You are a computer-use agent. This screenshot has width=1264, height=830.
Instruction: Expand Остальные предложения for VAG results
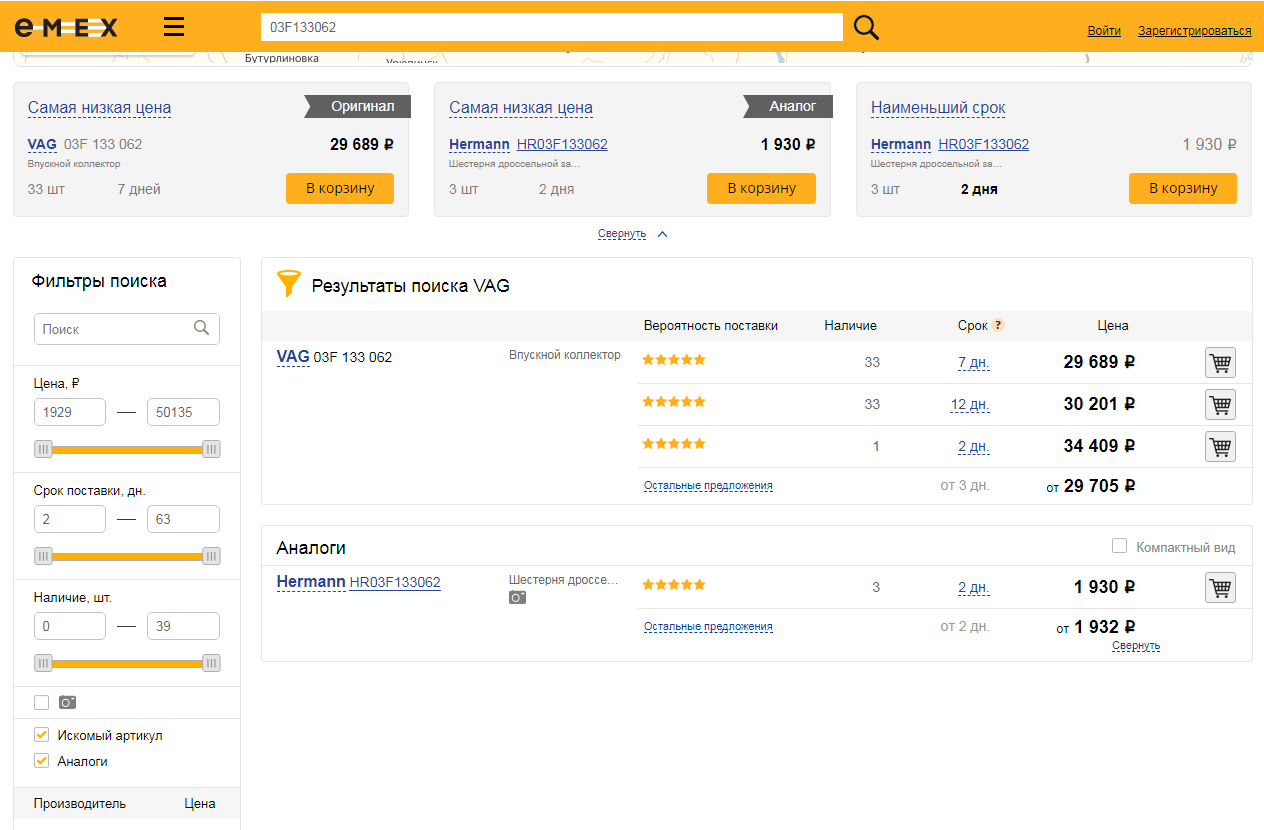point(708,486)
